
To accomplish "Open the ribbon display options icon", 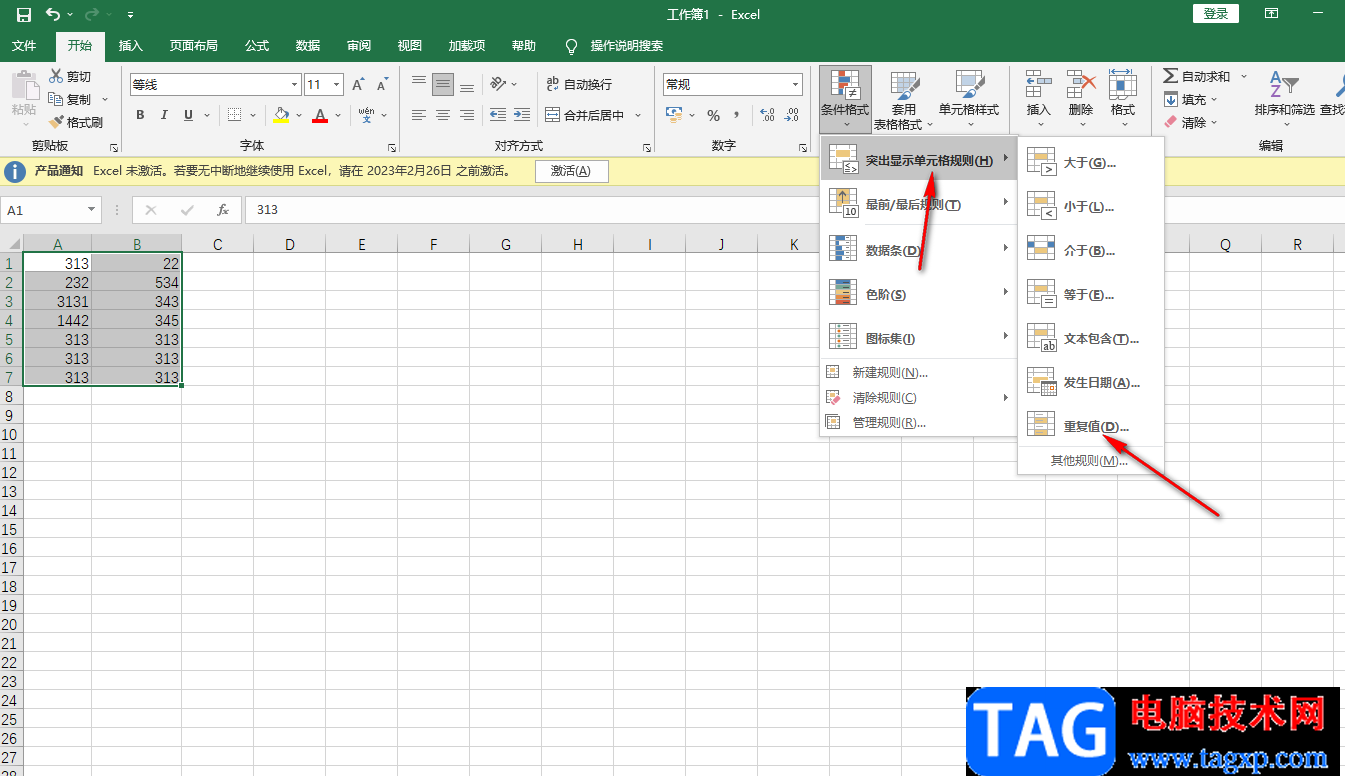I will [x=1271, y=14].
